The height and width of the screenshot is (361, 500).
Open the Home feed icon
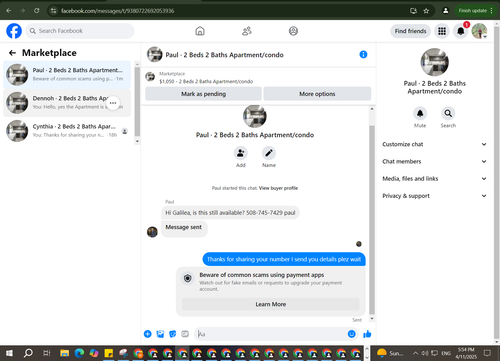[x=200, y=31]
